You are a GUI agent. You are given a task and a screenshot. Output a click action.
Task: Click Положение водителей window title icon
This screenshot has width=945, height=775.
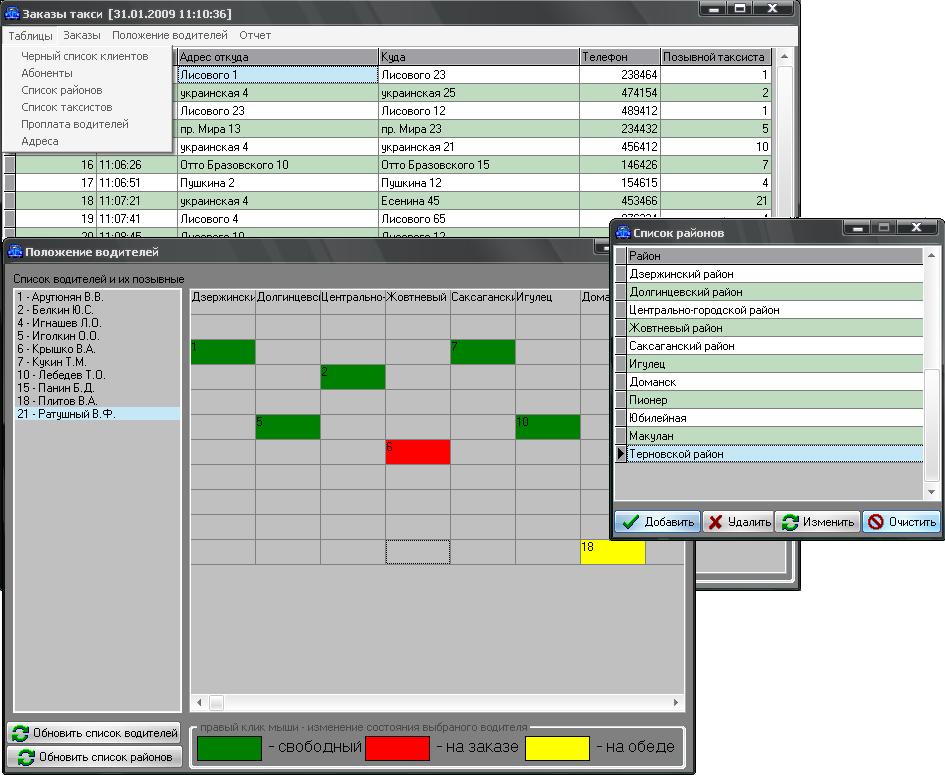click(15, 251)
